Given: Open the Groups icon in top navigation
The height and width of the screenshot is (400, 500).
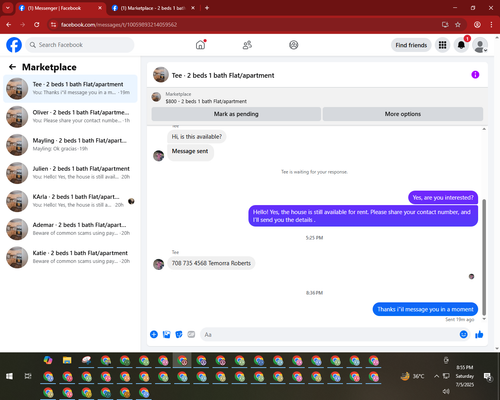Looking at the screenshot, I should [x=294, y=45].
